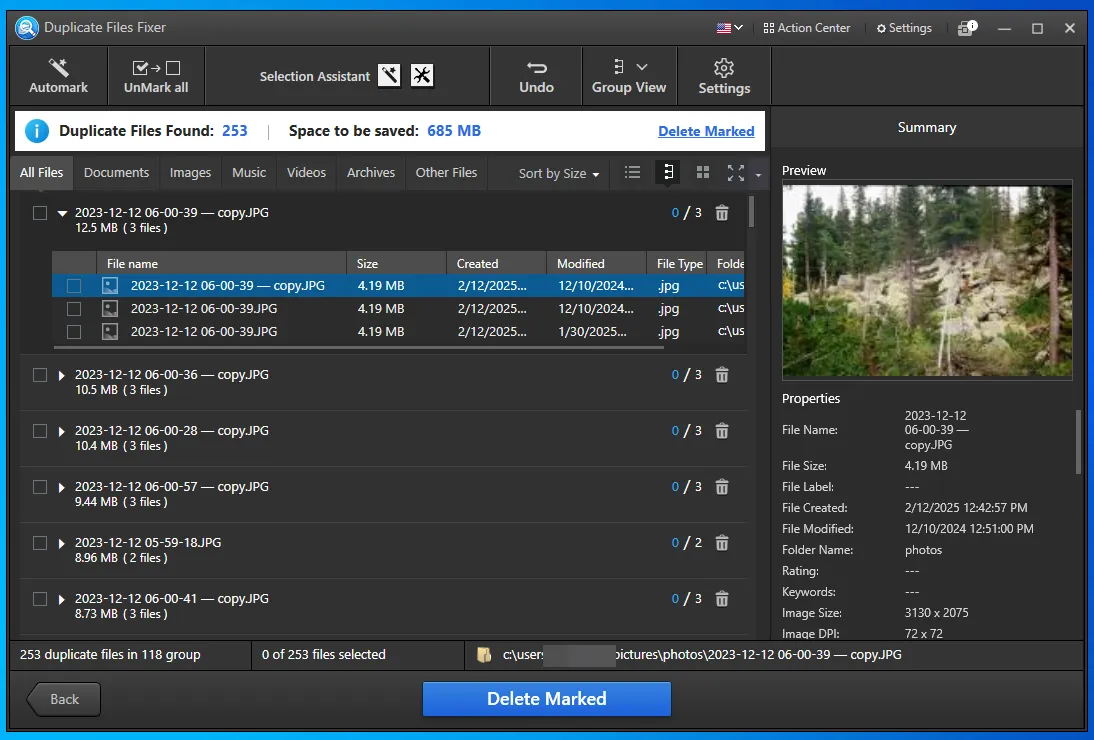Click the blue Delete Marked button
This screenshot has height=740, width=1094.
tap(546, 699)
